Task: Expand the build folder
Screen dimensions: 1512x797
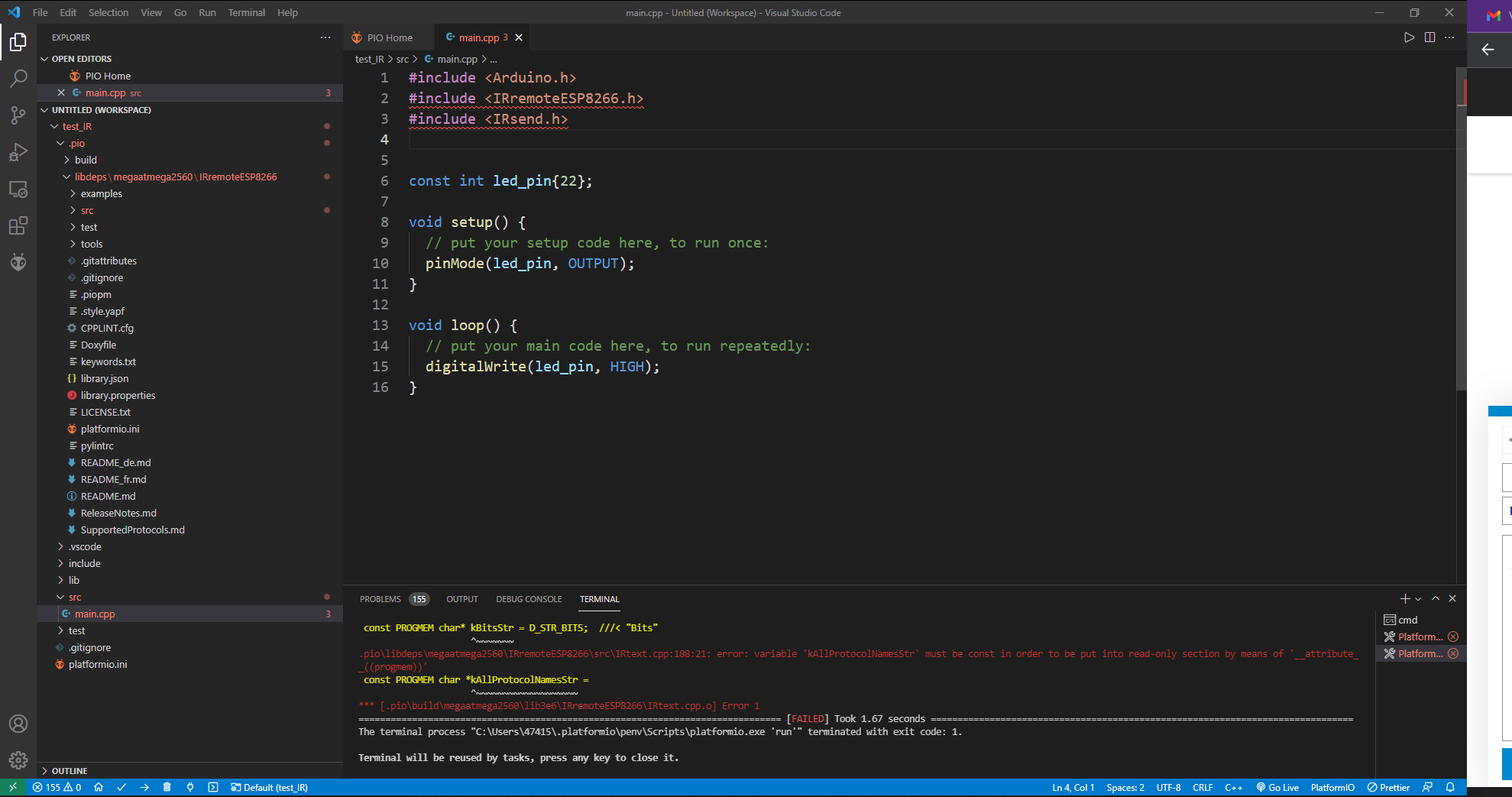Action: coord(86,160)
